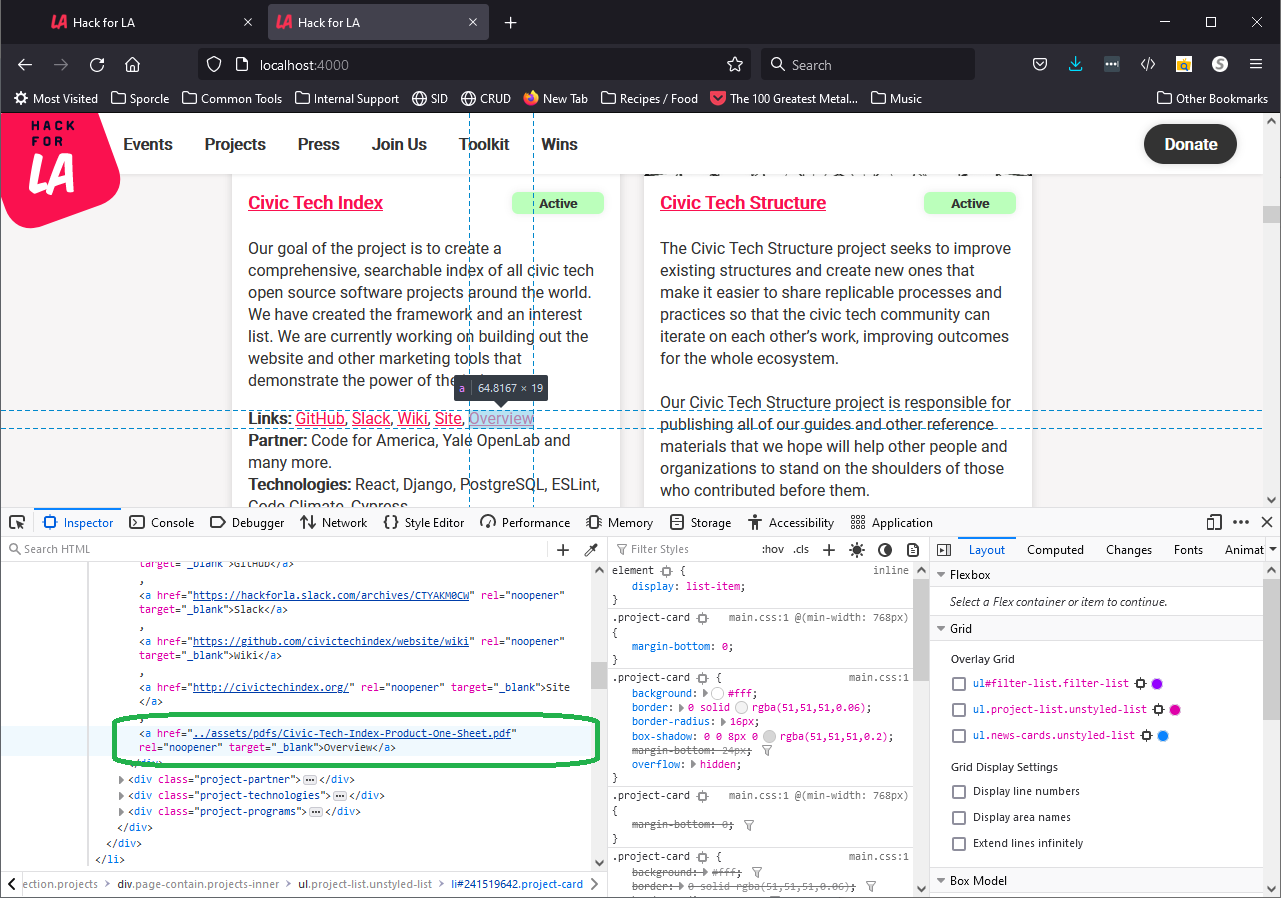The width and height of the screenshot is (1281, 898).
Task: Activate the element picker tool in DevTools
Action: tap(17, 522)
